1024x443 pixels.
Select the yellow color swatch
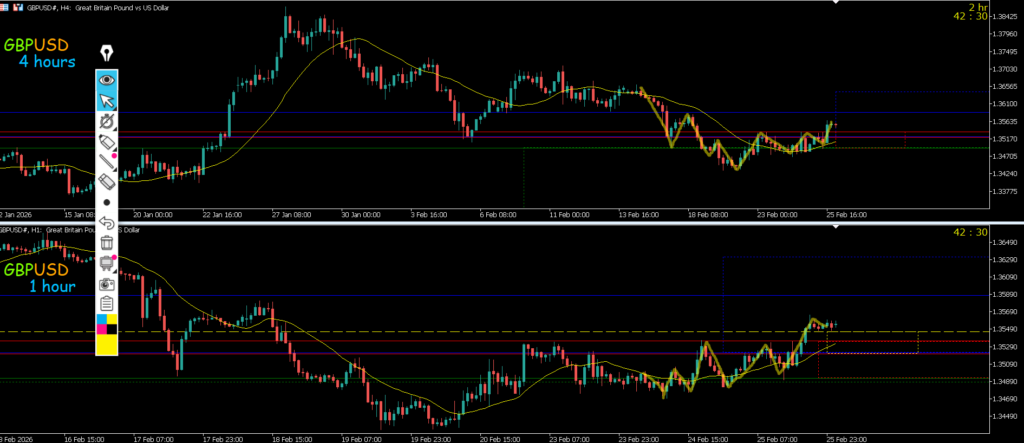tap(107, 344)
